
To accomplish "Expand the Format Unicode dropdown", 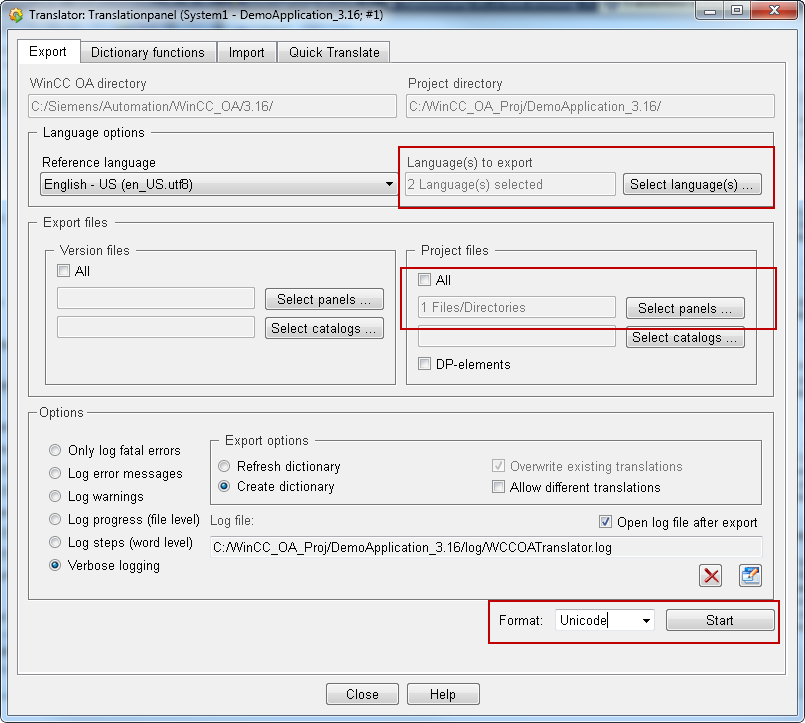I will pyautogui.click(x=646, y=621).
